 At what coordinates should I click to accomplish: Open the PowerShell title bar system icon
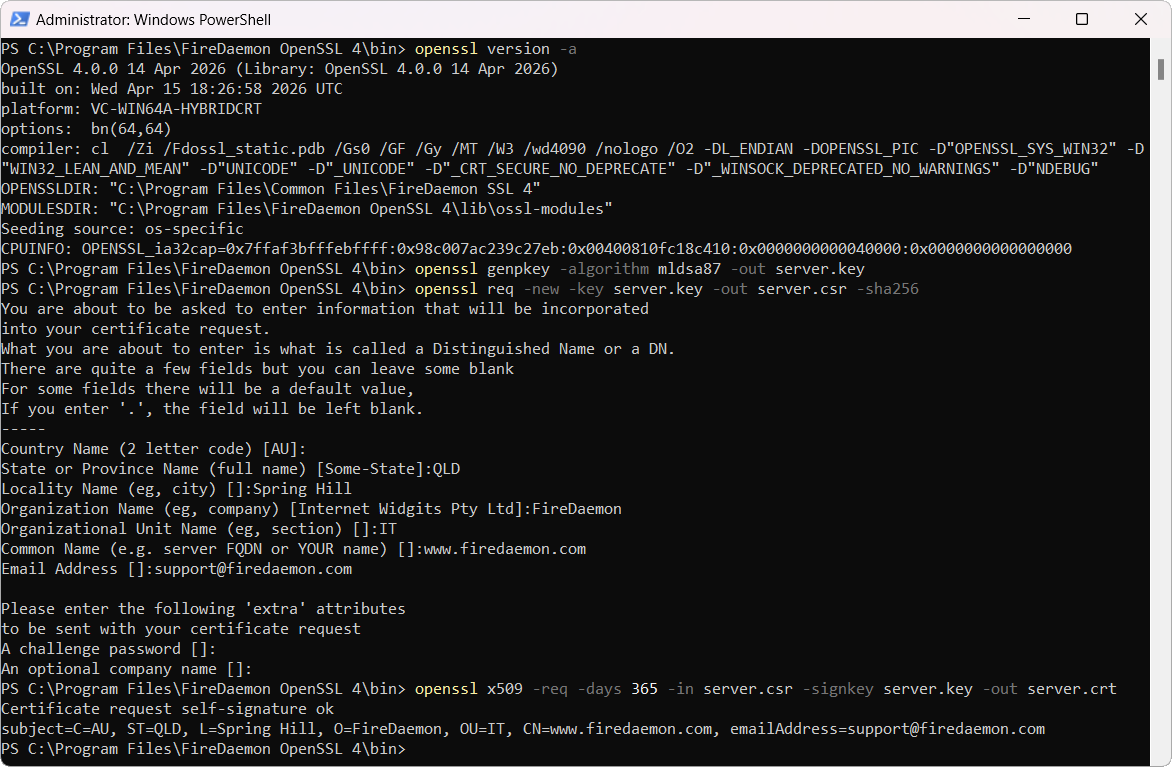pyautogui.click(x=21, y=18)
